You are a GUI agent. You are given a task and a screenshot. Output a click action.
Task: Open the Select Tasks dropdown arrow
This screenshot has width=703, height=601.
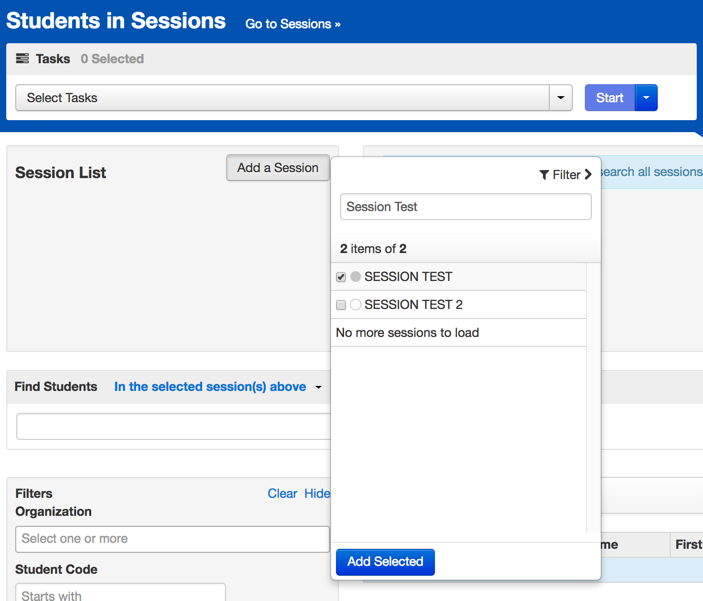(x=561, y=98)
